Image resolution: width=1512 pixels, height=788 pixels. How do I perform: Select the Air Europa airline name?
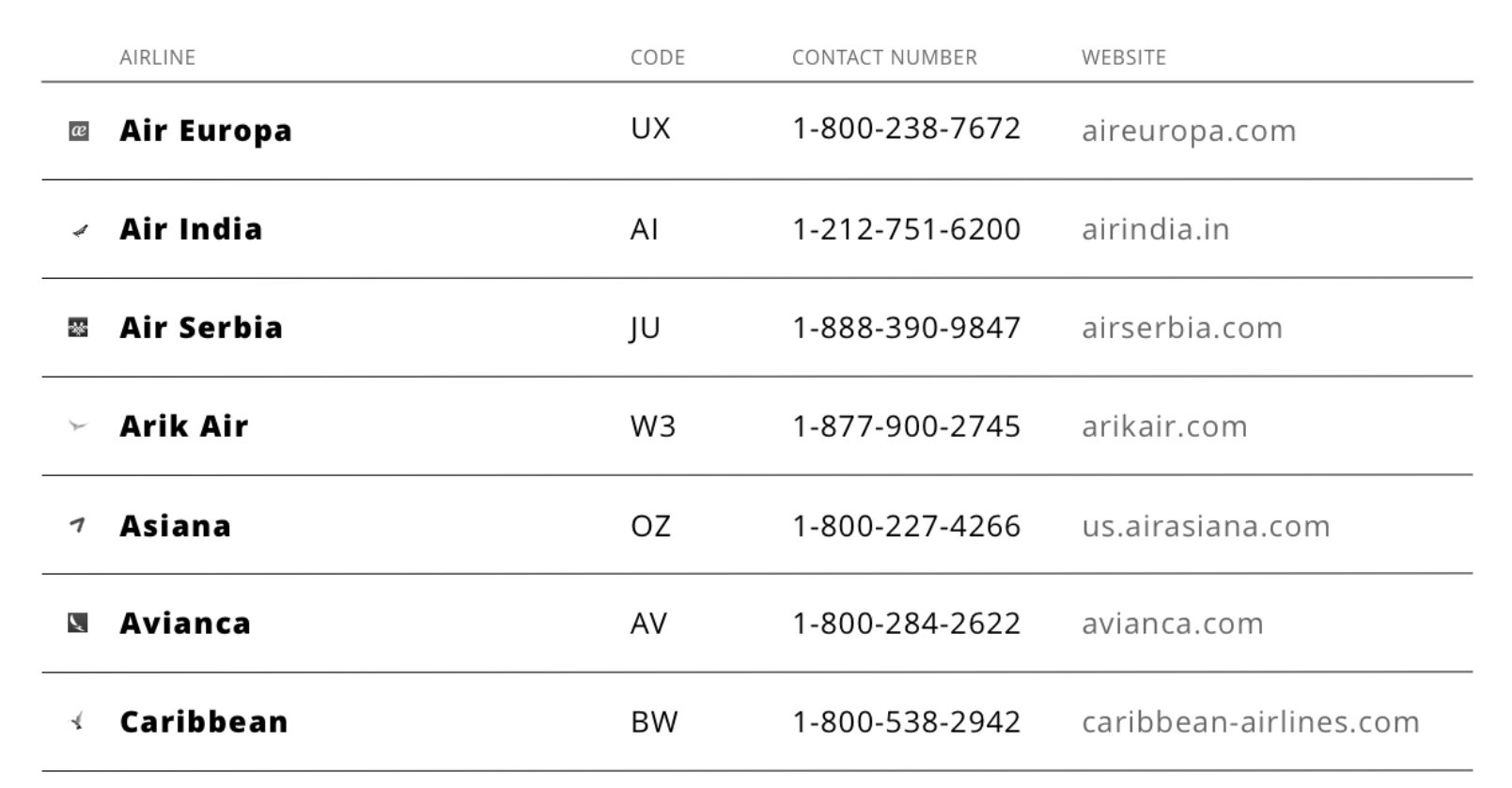point(206,131)
